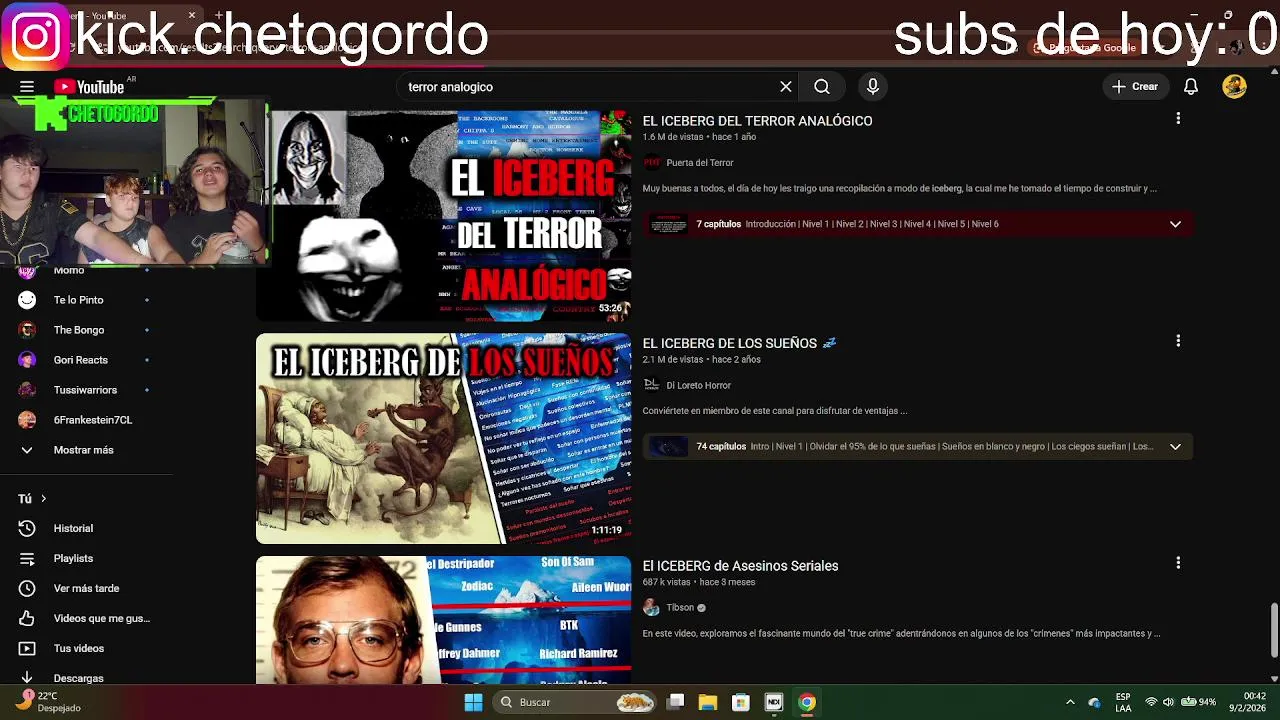Submit search with the magnifier button
1280x720 pixels.
tap(822, 87)
